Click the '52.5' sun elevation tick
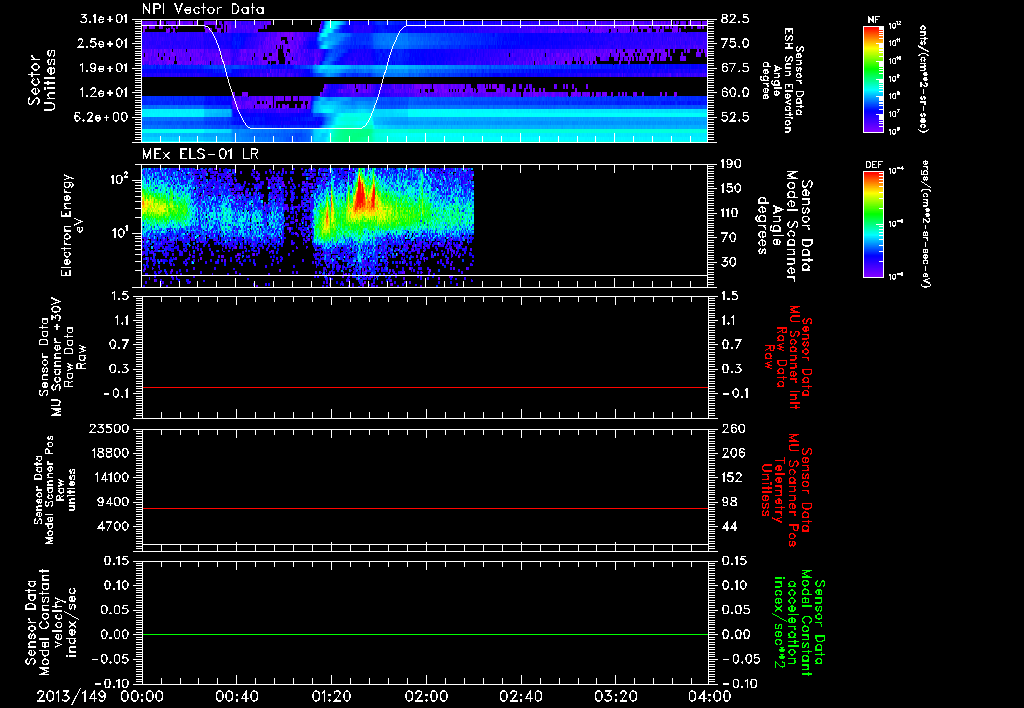Viewport: 1024px width, 708px height. tap(735, 117)
